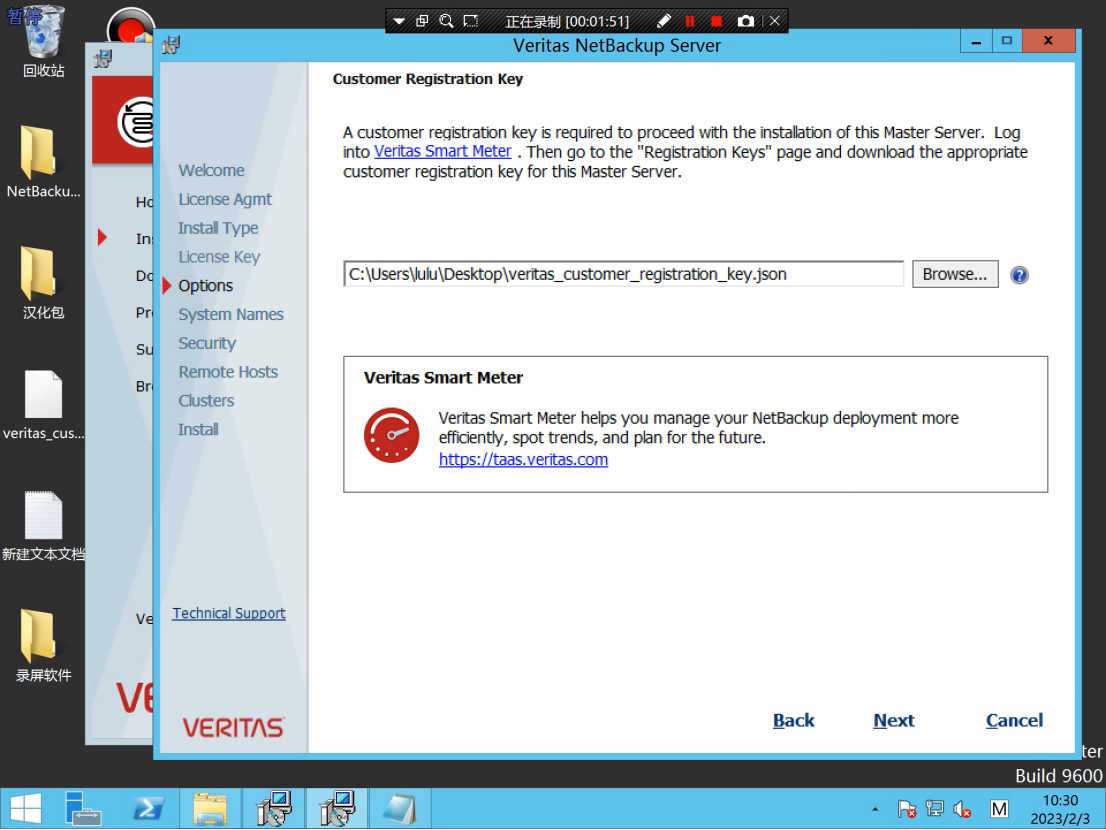Click the network tray icon
Screen dimensions: 1106x830
click(x=935, y=809)
